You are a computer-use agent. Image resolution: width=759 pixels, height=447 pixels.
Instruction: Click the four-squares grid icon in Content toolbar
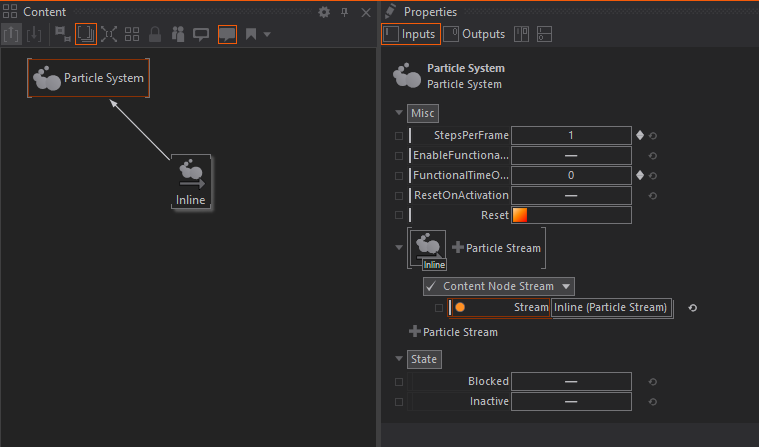[x=132, y=34]
